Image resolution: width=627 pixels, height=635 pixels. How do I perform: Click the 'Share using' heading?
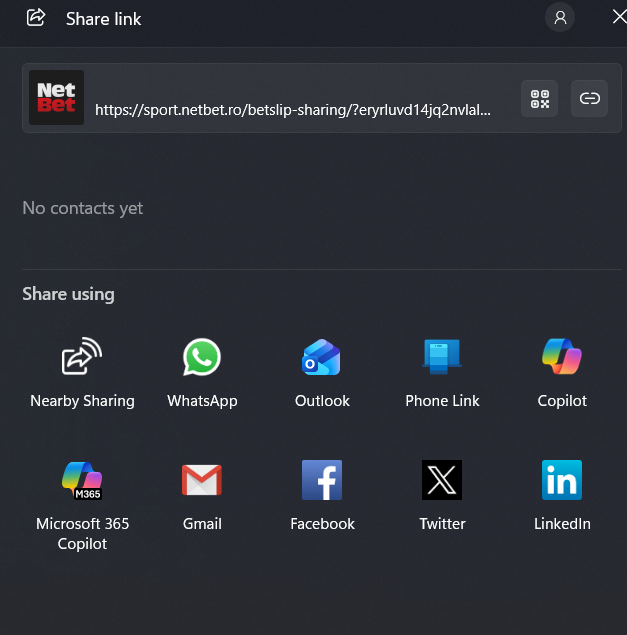tap(68, 294)
